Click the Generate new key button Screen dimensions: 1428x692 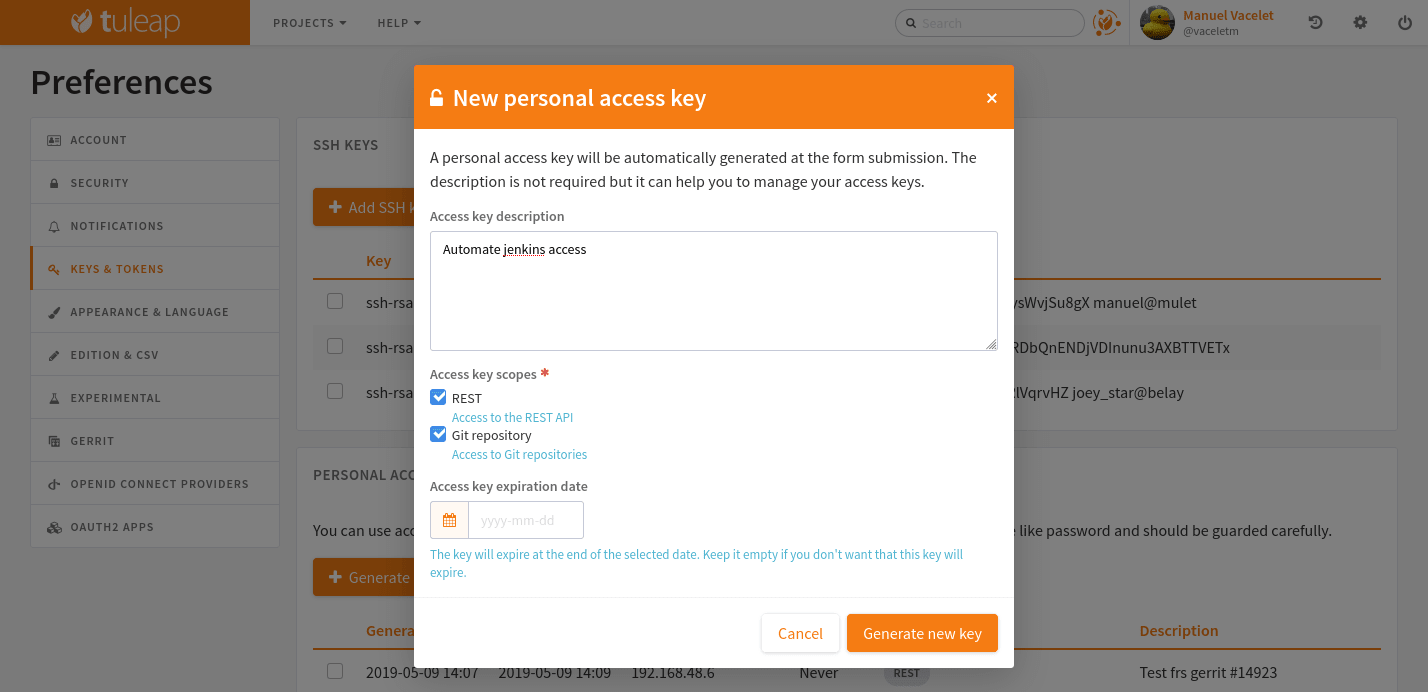pyautogui.click(x=921, y=633)
